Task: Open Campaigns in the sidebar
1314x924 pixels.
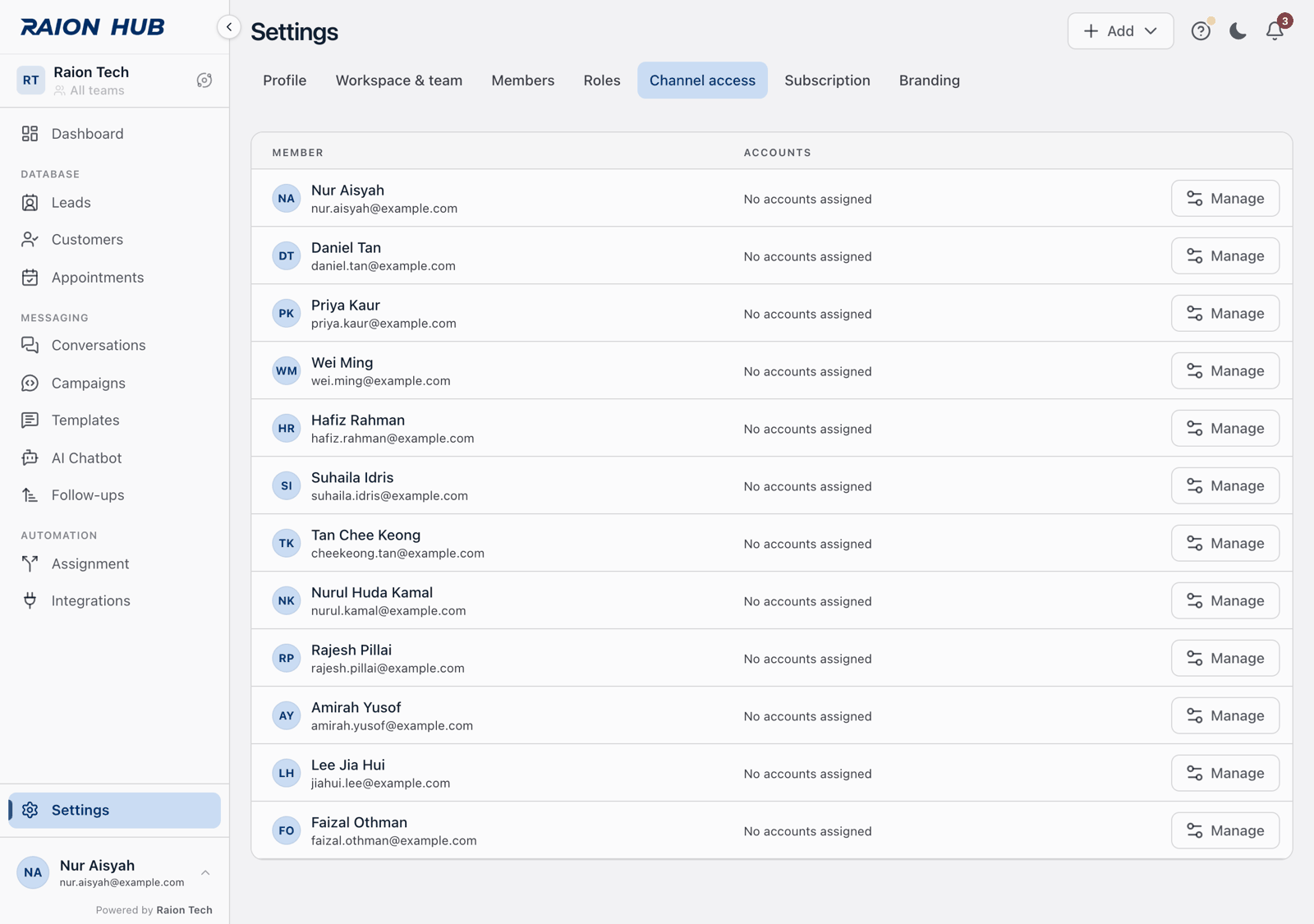Action: pyautogui.click(x=113, y=384)
